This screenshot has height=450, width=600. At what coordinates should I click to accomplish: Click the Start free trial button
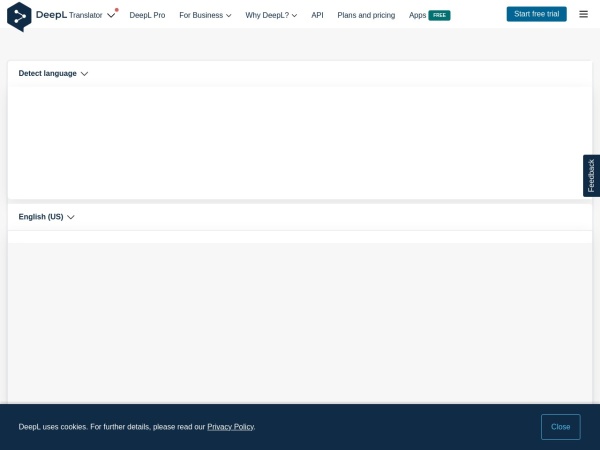click(536, 14)
